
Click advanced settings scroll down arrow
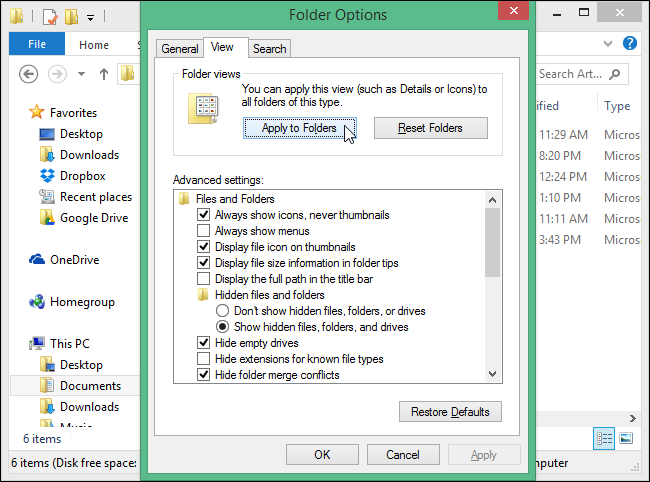point(492,374)
